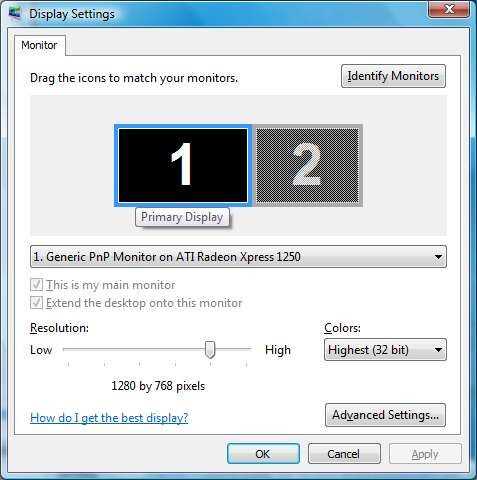Click the Identify Monitors button
The image size is (477, 480).
pyautogui.click(x=393, y=76)
